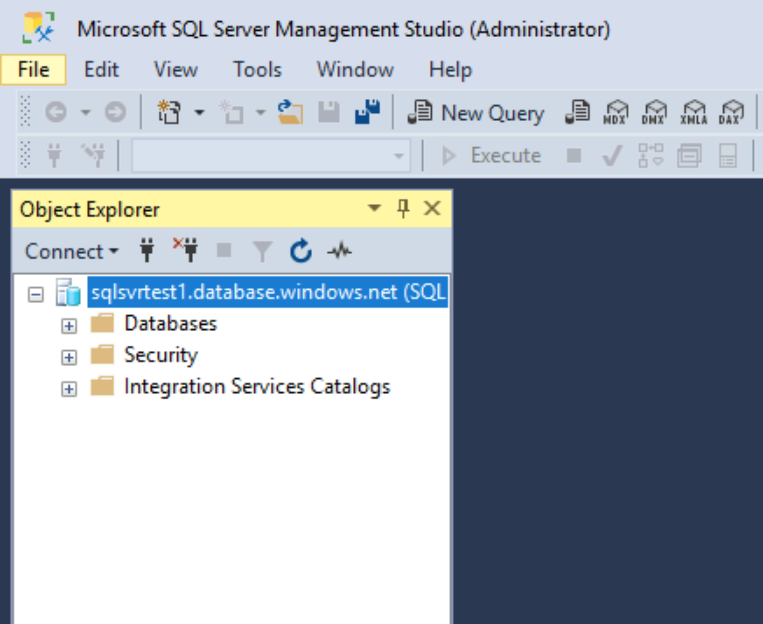Close the Object Explorer panel
The width and height of the screenshot is (763, 624).
pos(432,208)
